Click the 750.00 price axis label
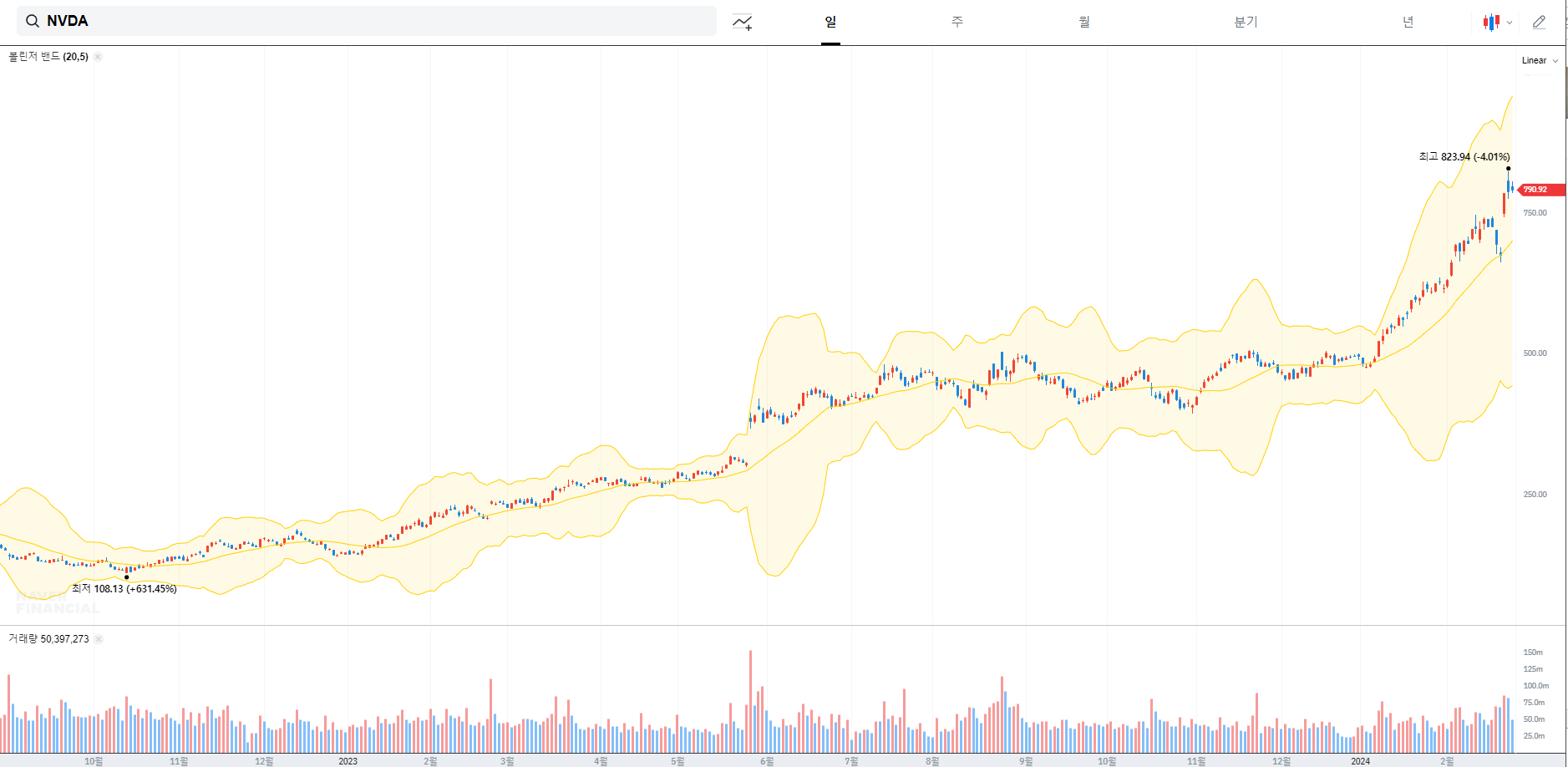This screenshot has width=1568, height=767. pyautogui.click(x=1535, y=213)
